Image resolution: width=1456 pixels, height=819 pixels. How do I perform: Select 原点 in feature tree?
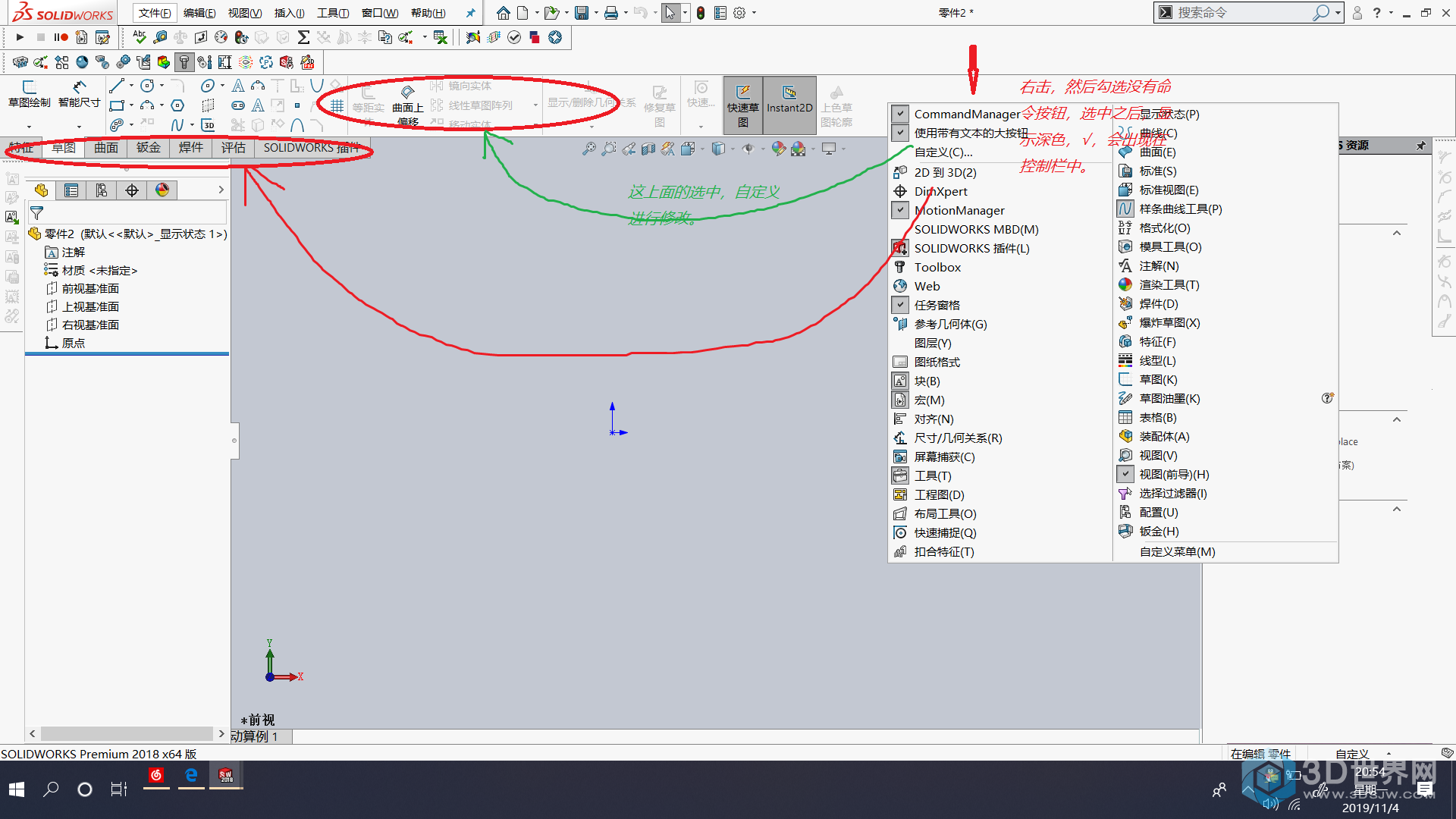point(73,343)
